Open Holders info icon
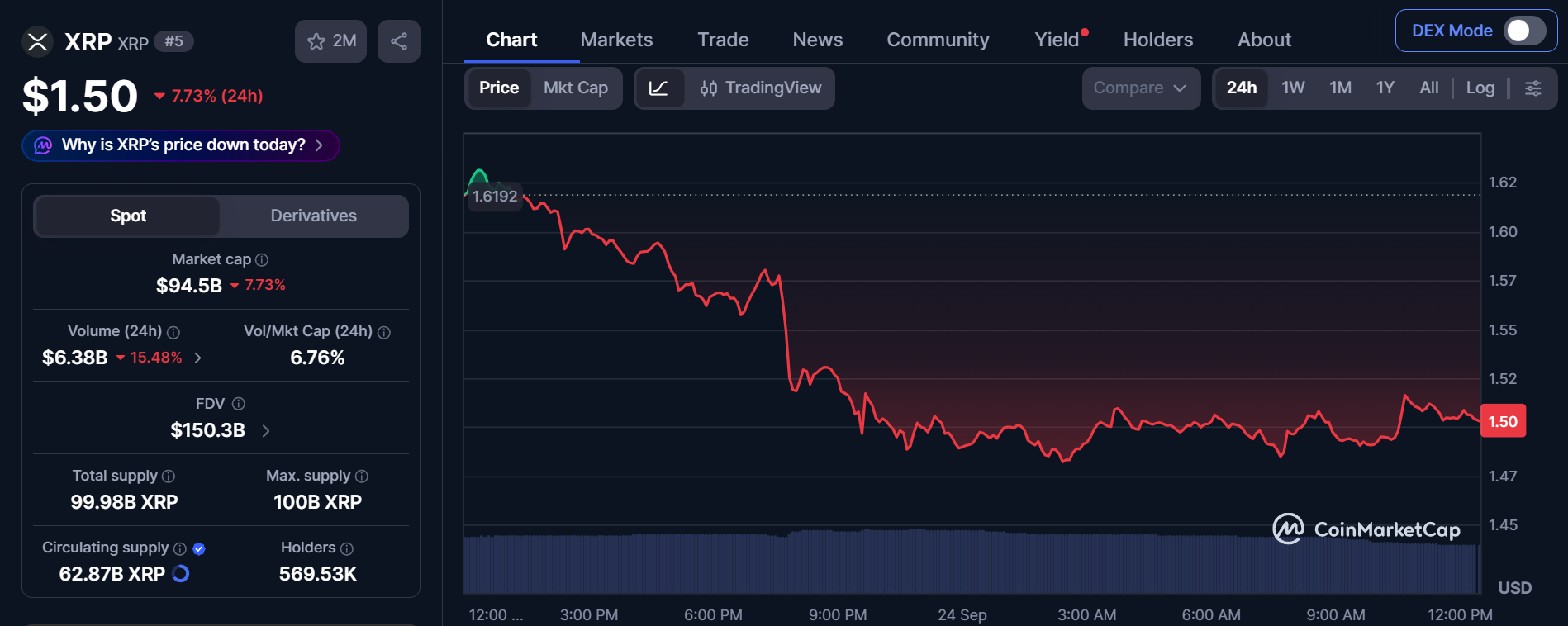 (347, 548)
